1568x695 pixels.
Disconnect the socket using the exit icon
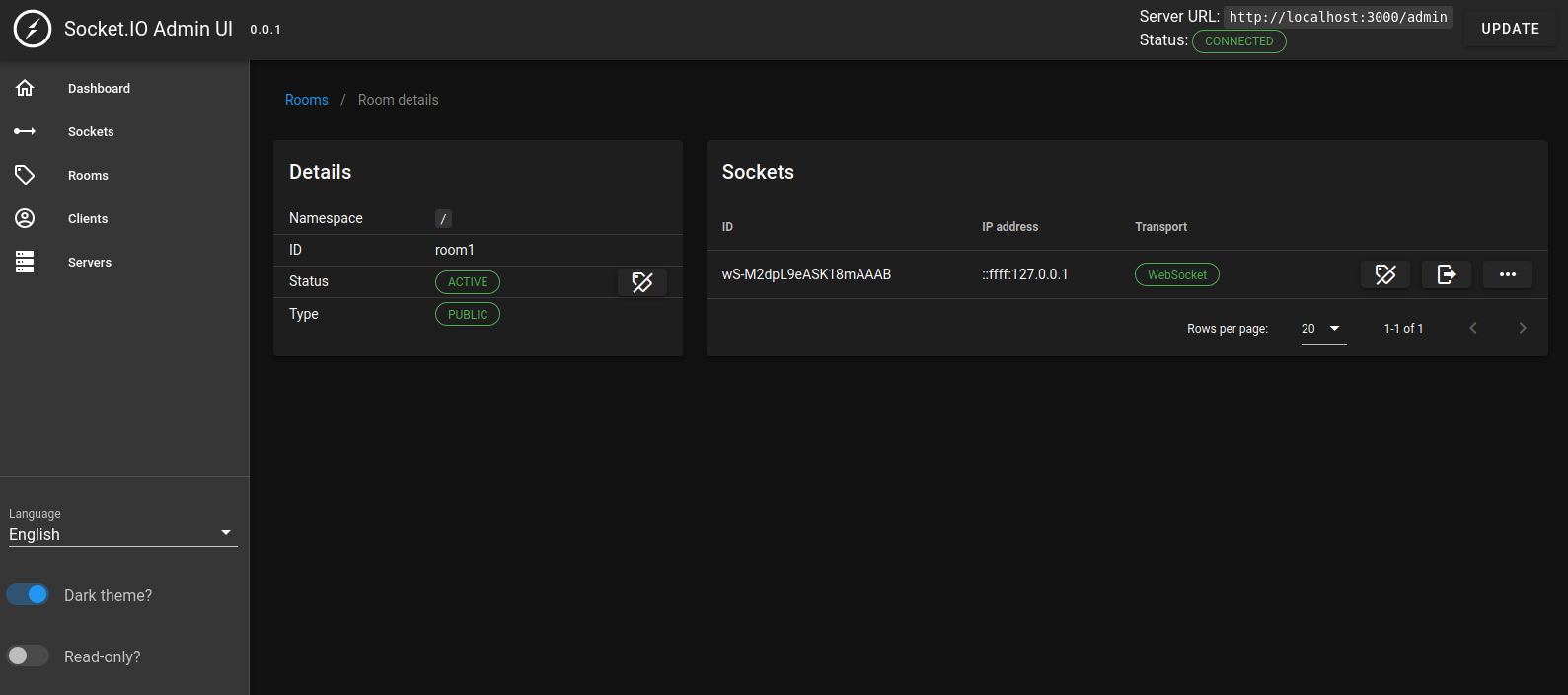click(1446, 274)
